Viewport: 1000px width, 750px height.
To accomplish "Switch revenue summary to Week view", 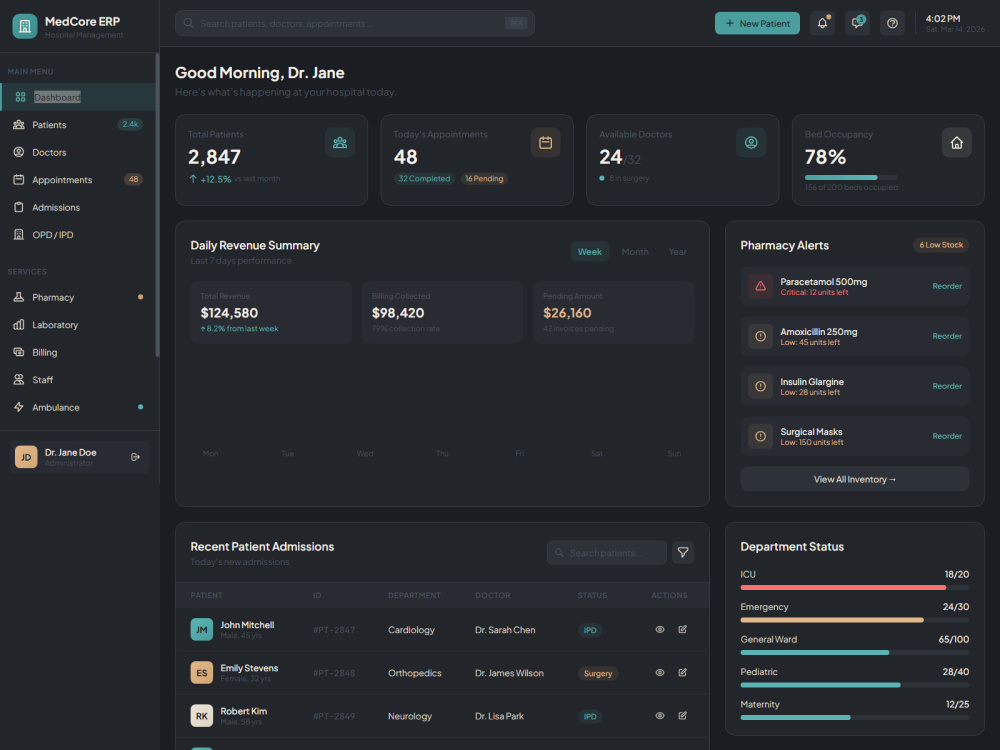I will pos(590,252).
